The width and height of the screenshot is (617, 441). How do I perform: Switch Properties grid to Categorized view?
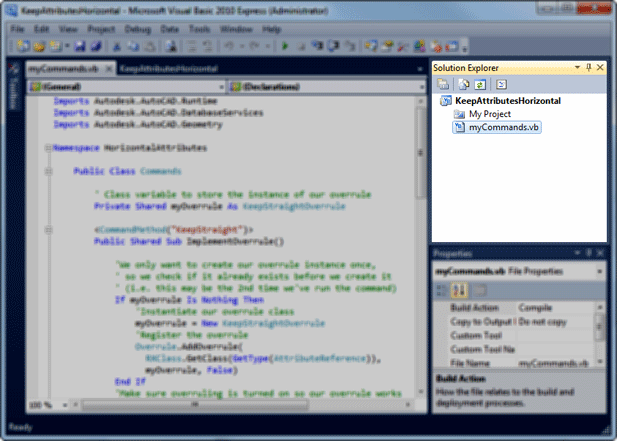click(443, 290)
